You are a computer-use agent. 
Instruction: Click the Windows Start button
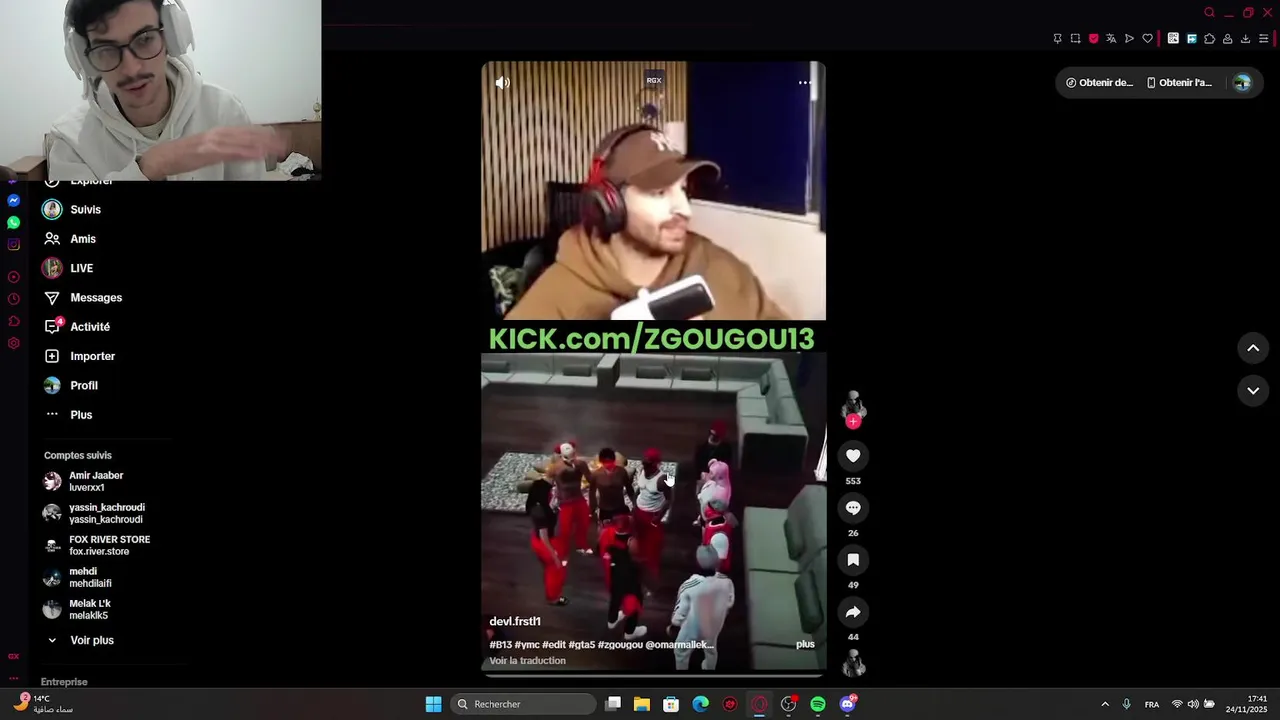tap(433, 704)
